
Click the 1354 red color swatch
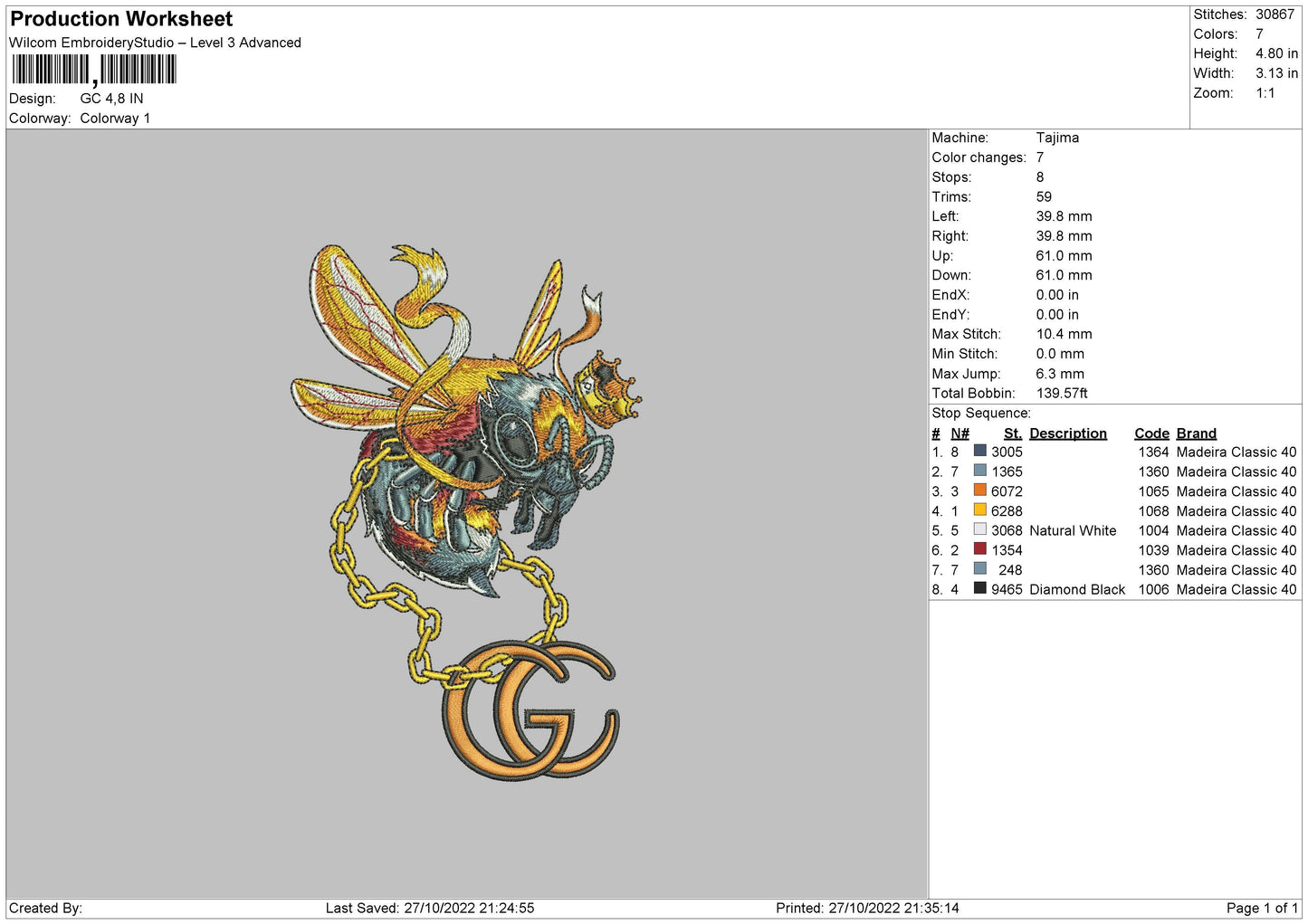(x=979, y=549)
